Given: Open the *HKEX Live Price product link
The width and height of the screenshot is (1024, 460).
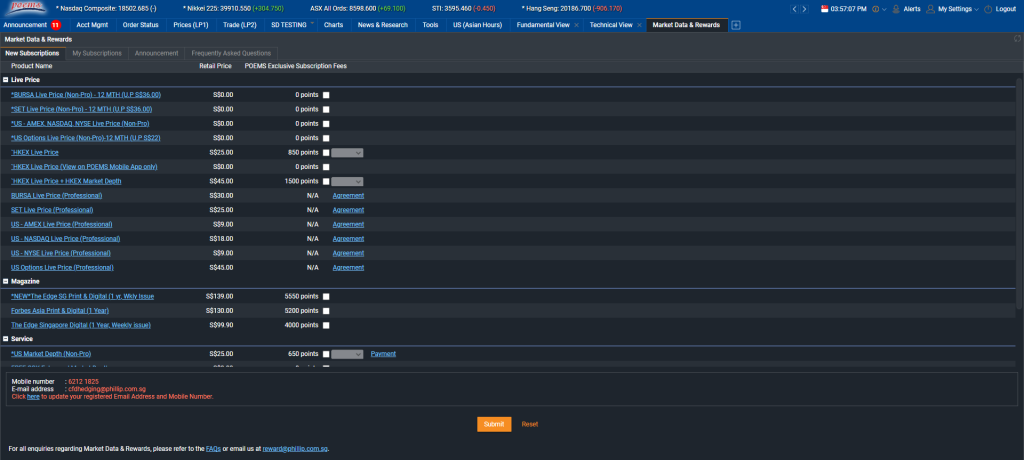Looking at the screenshot, I should pyautogui.click(x=35, y=152).
